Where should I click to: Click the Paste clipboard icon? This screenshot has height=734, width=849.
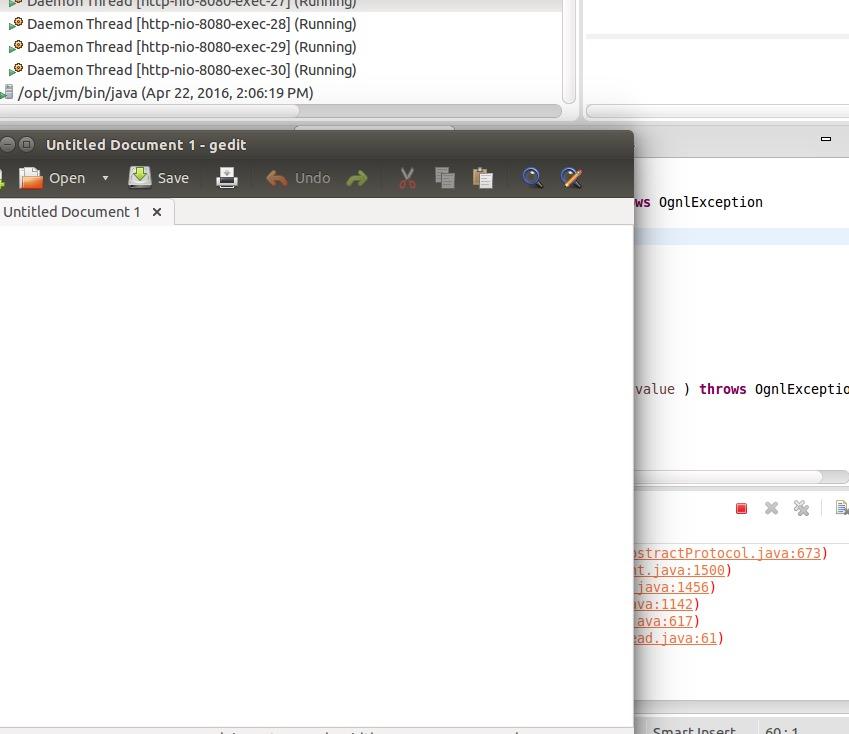(x=483, y=178)
